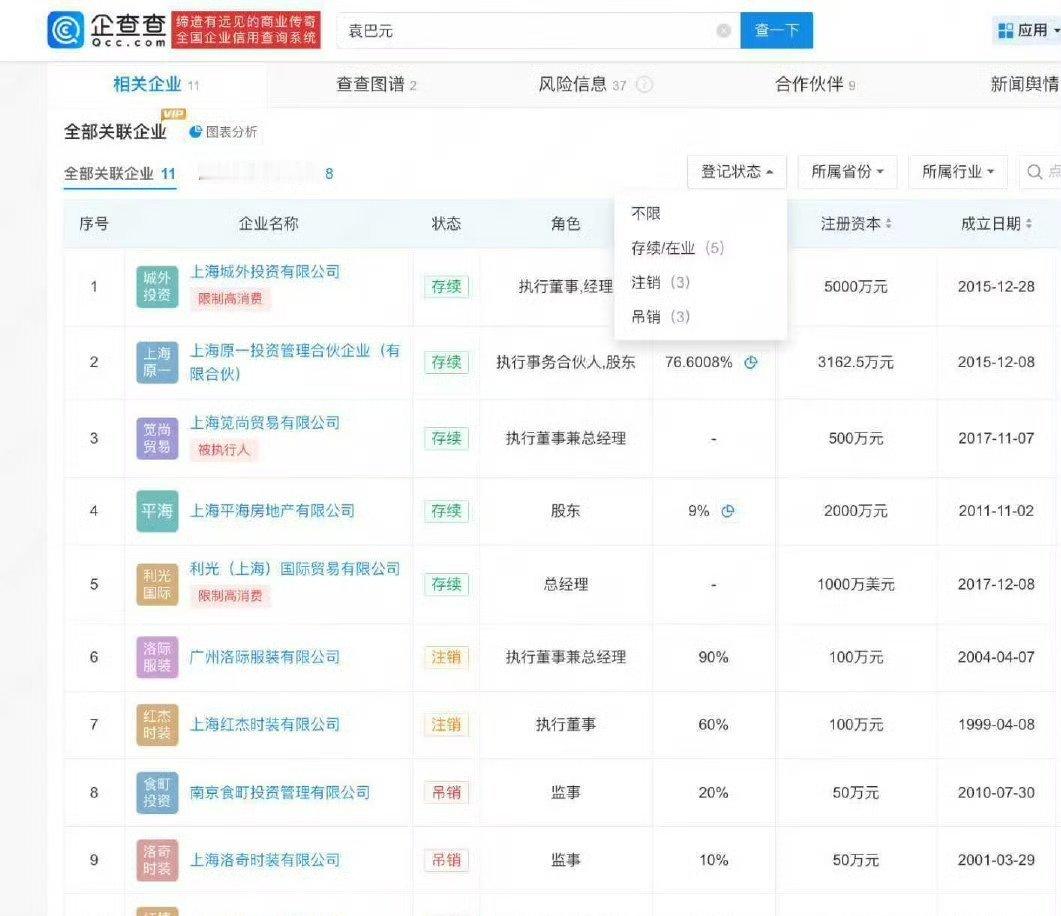The height and width of the screenshot is (916, 1061).
Task: Select 注销 (3) filter option
Action: click(660, 282)
